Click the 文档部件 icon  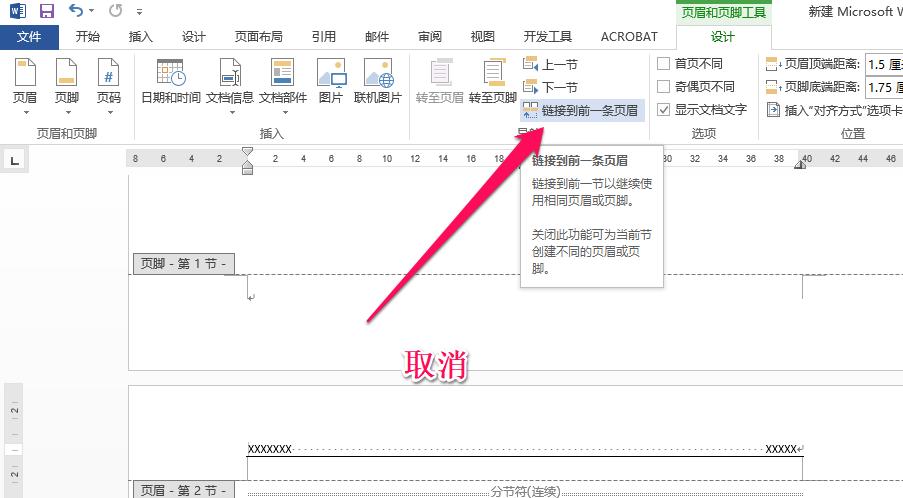282,73
